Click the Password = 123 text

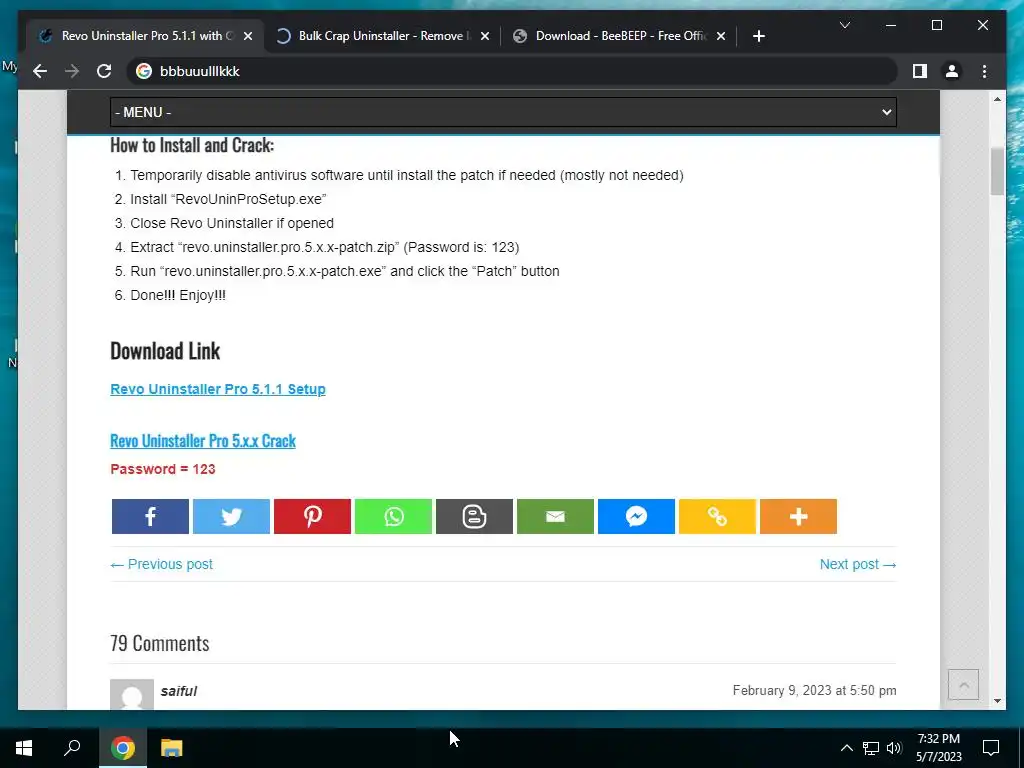[x=163, y=469]
